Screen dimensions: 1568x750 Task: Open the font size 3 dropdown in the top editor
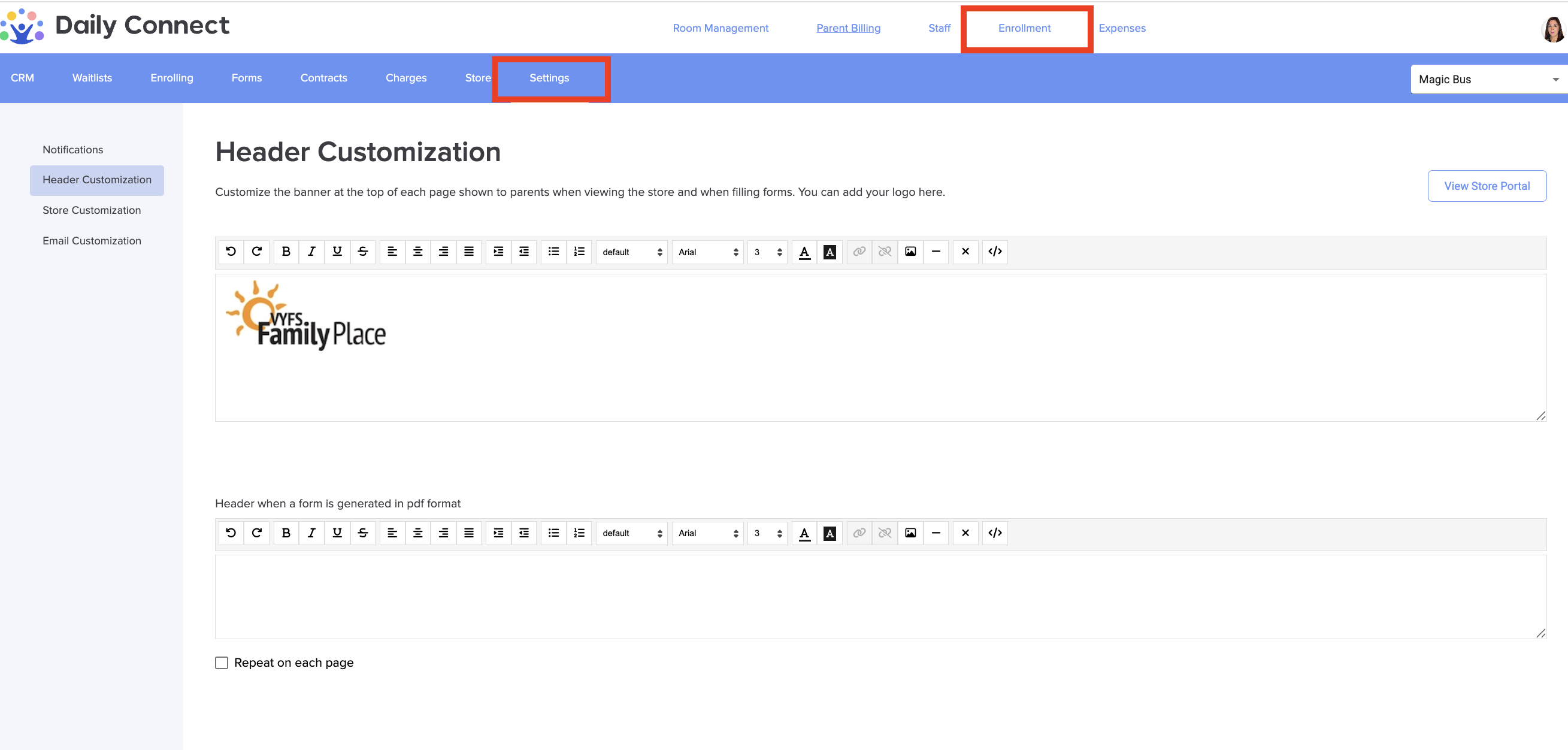[767, 252]
